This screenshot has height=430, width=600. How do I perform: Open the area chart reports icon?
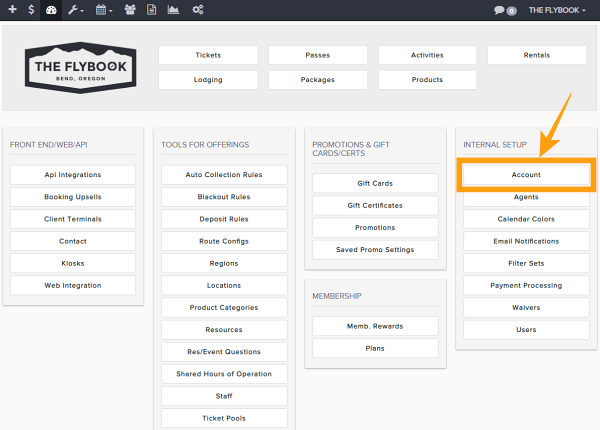[173, 10]
